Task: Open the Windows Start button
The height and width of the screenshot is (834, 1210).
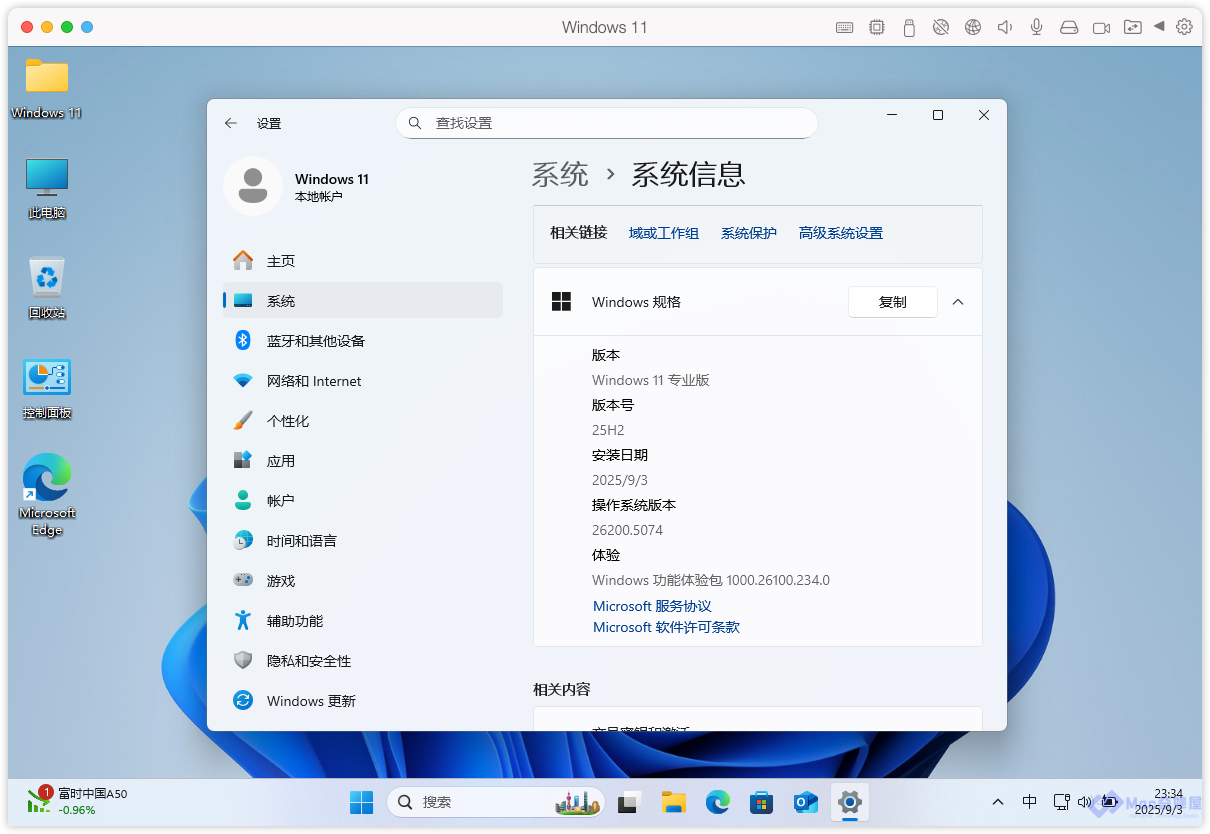Action: coord(361,802)
